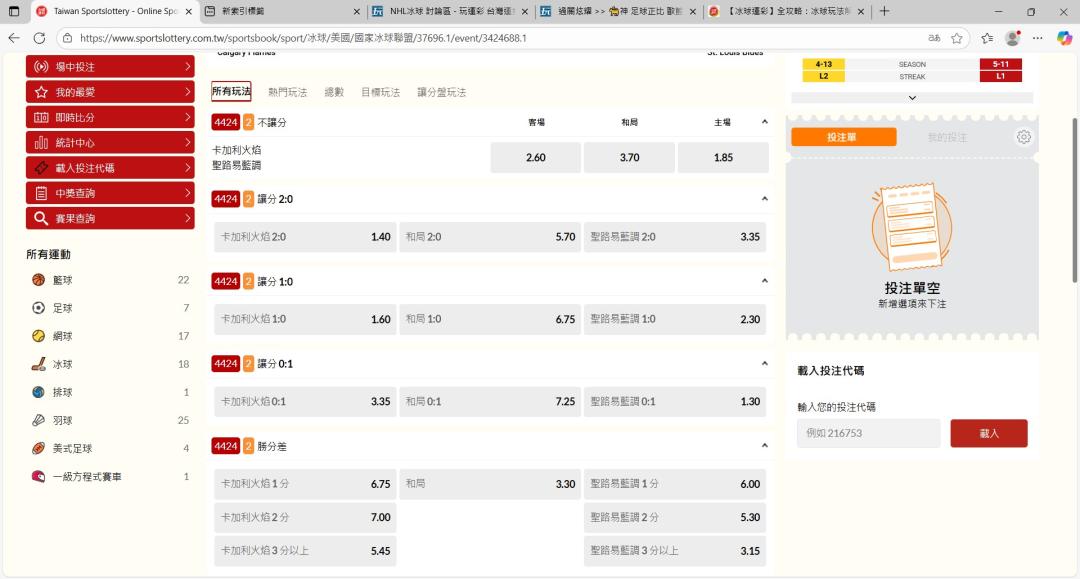Click the basketball icon in sports list
This screenshot has width=1080, height=579.
tap(39, 280)
